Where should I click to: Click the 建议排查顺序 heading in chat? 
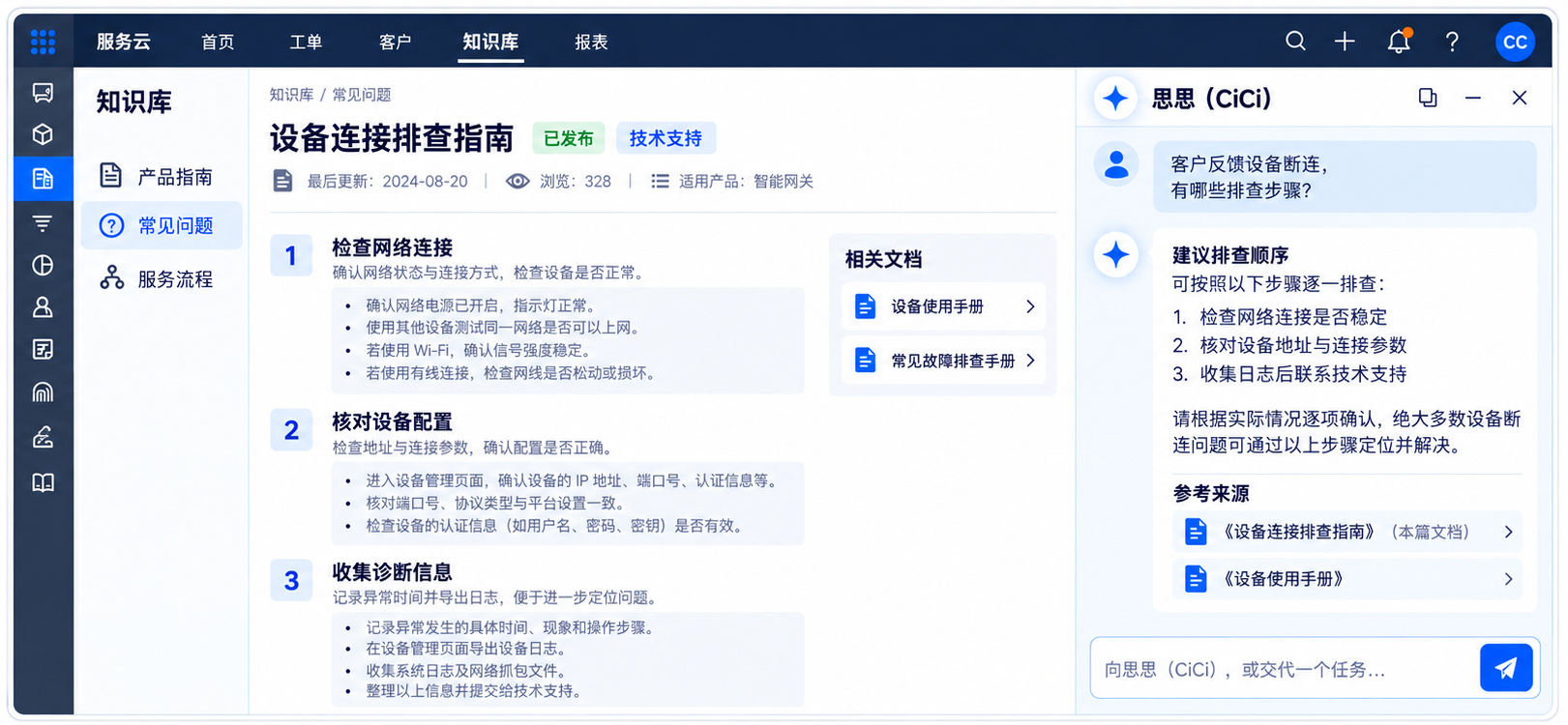point(1230,255)
